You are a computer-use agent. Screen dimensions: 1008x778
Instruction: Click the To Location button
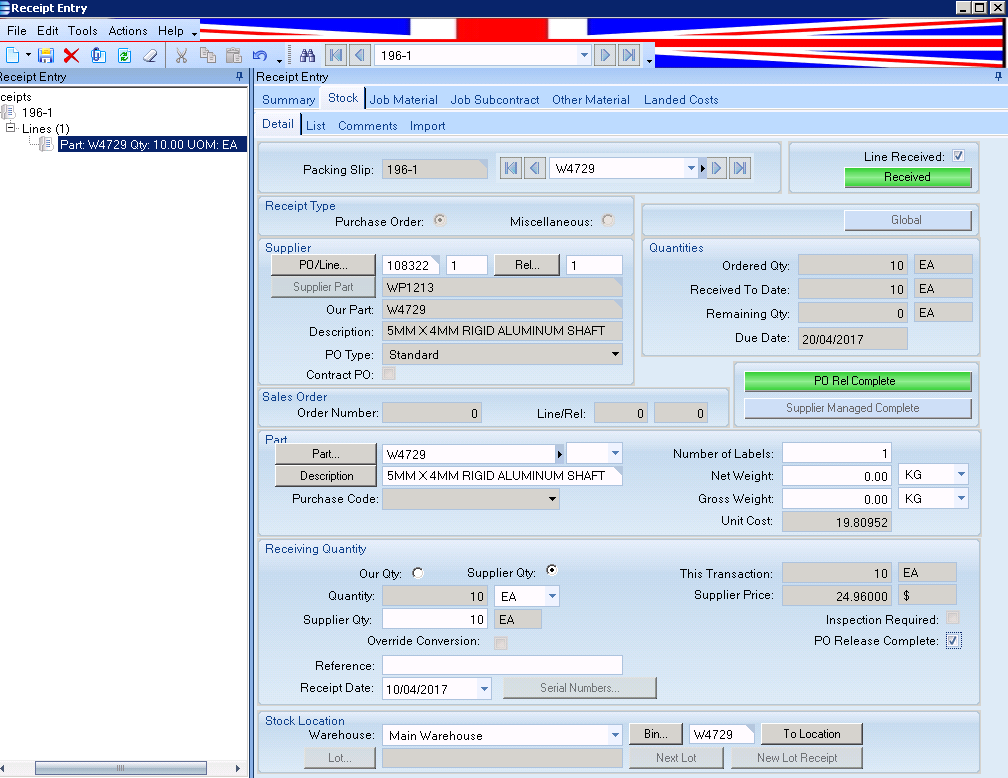pos(812,734)
